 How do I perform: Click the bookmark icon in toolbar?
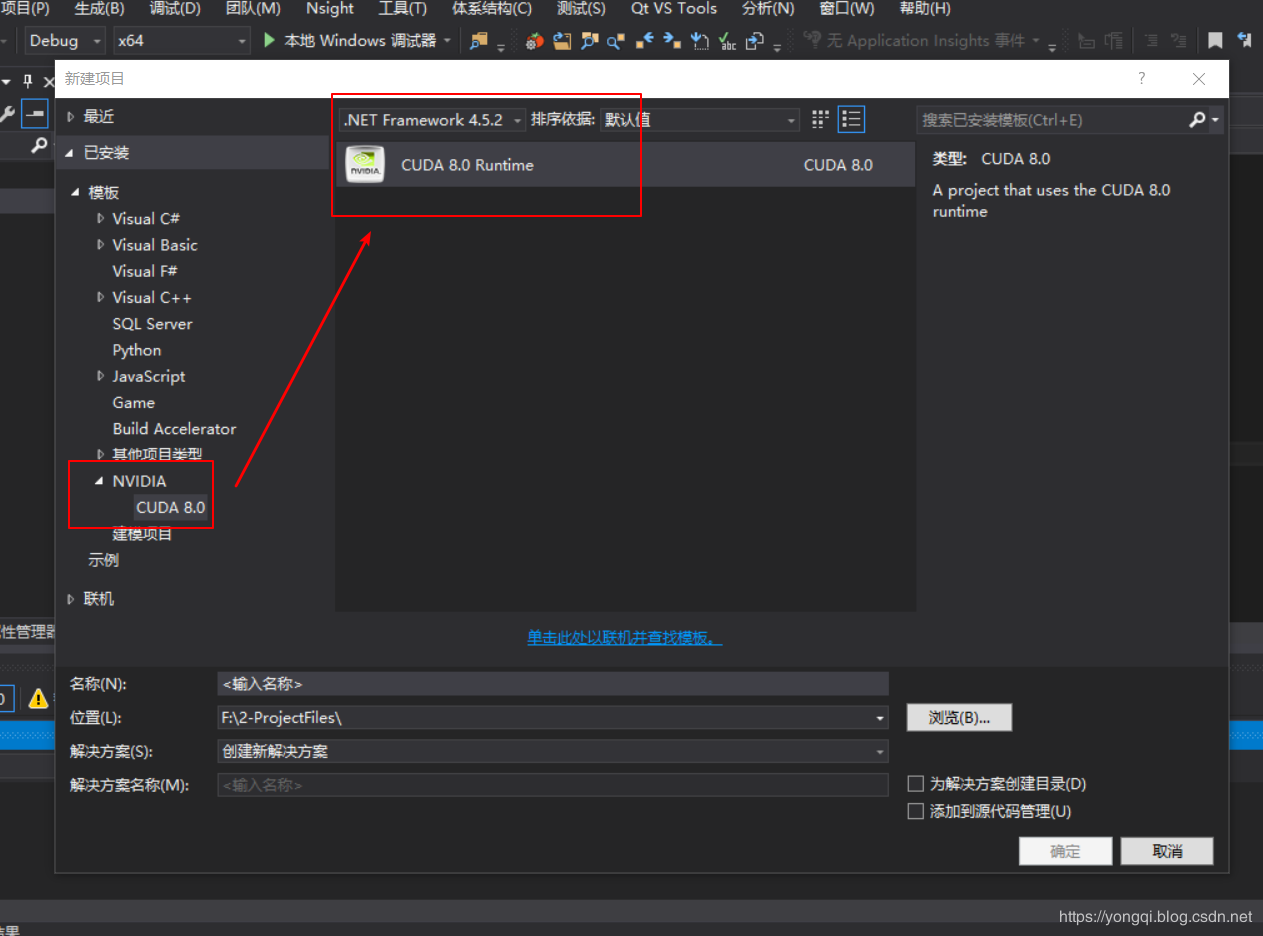1215,41
